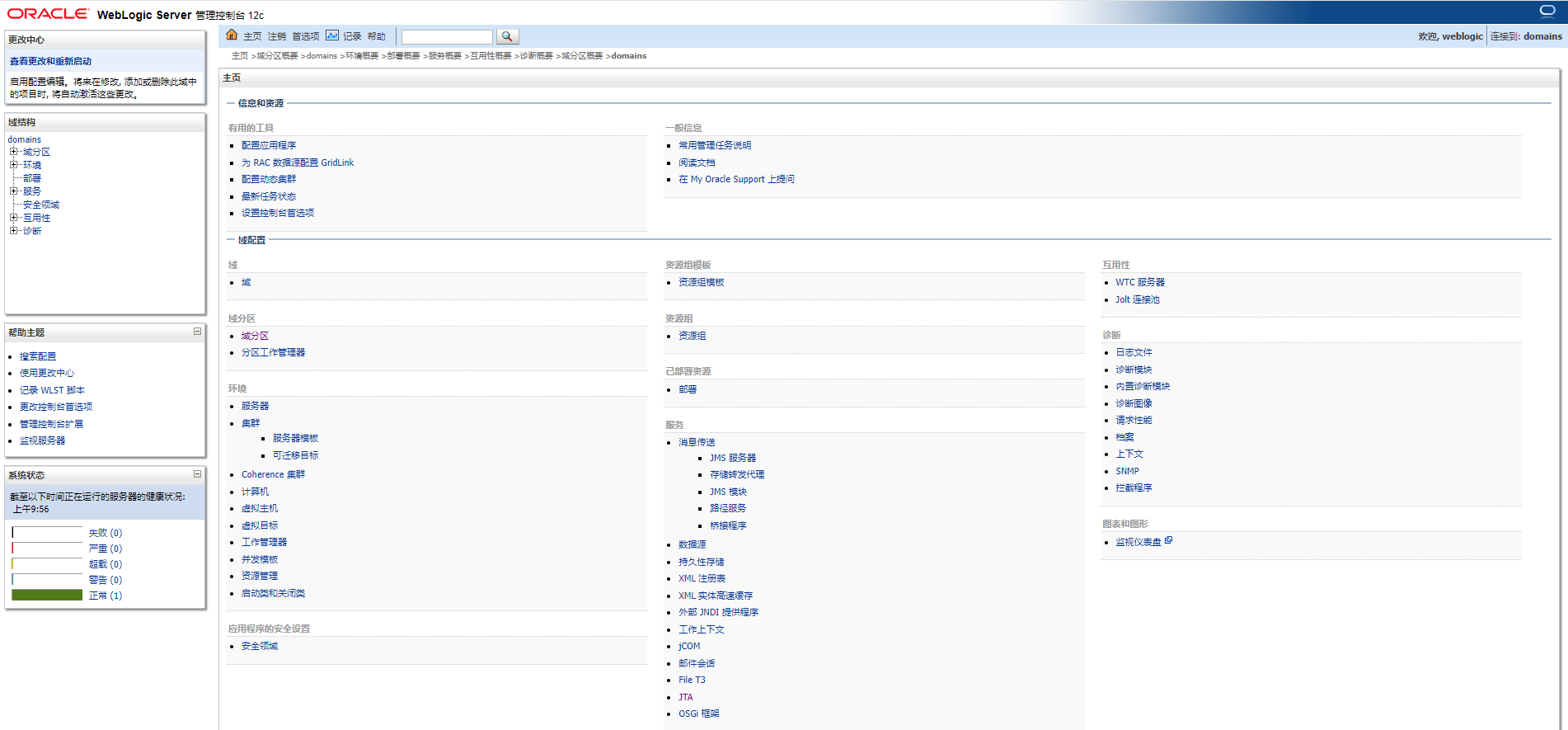The height and width of the screenshot is (730, 1568).
Task: Click the 失败 (0) status link
Action: pos(106,533)
